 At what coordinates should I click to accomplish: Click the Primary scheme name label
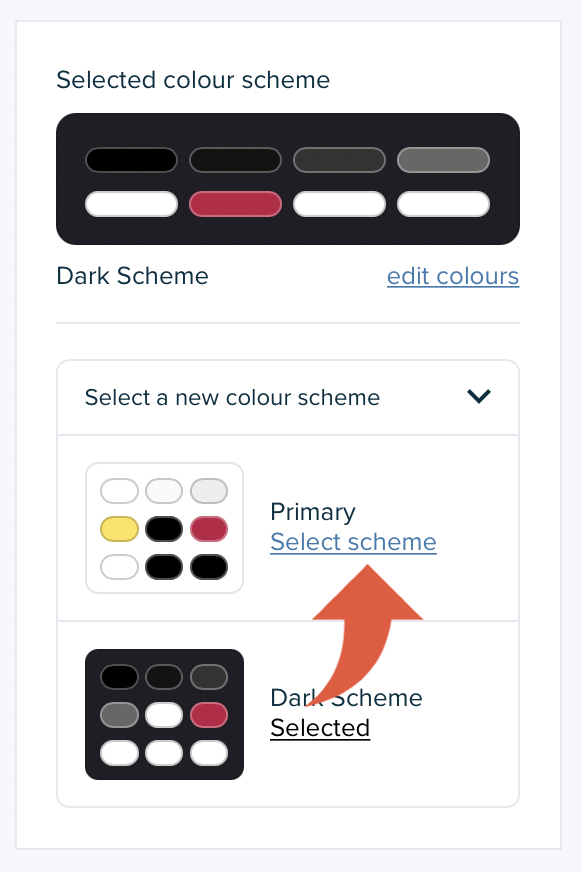click(x=312, y=512)
